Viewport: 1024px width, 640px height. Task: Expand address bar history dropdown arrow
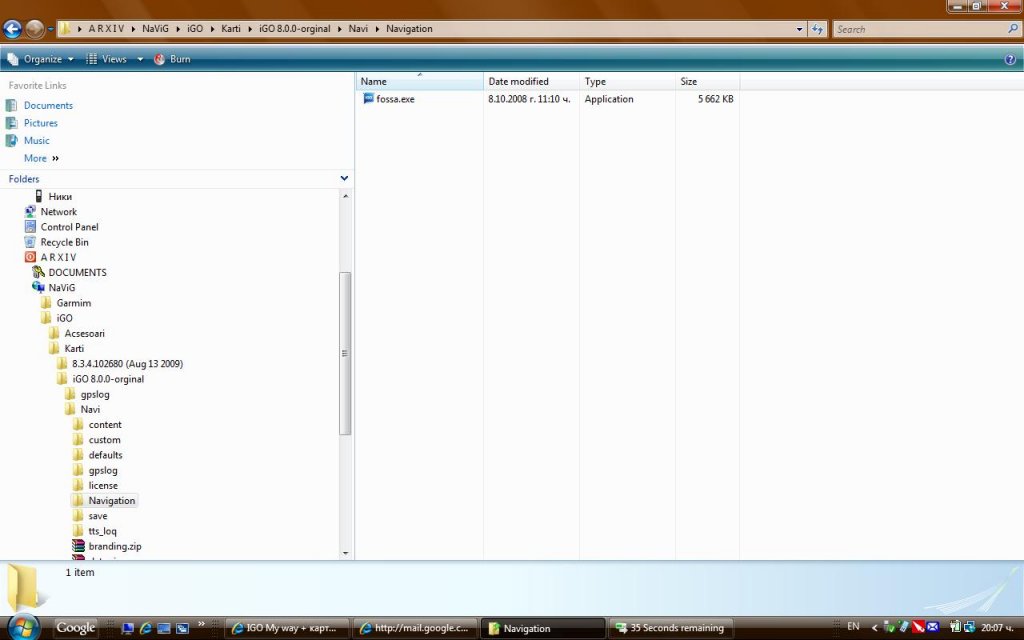click(799, 29)
